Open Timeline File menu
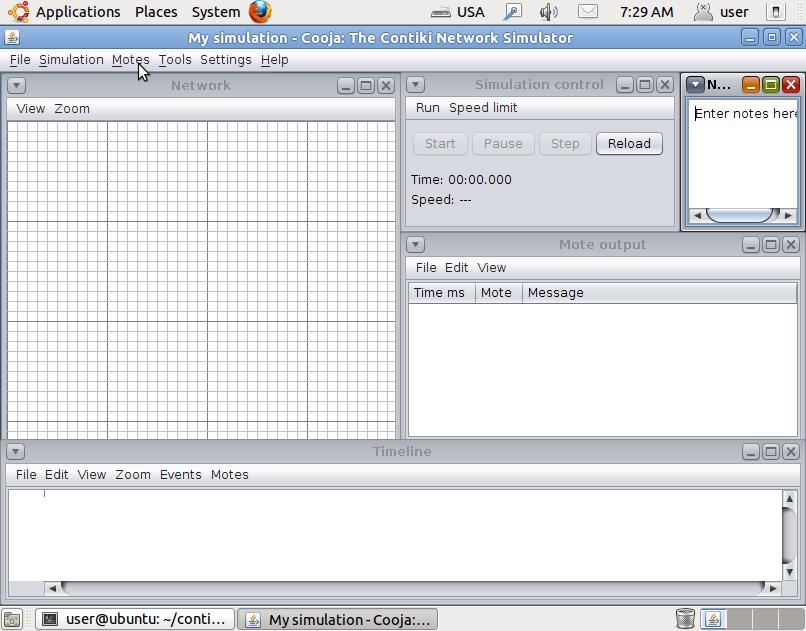806x631 pixels. (26, 475)
